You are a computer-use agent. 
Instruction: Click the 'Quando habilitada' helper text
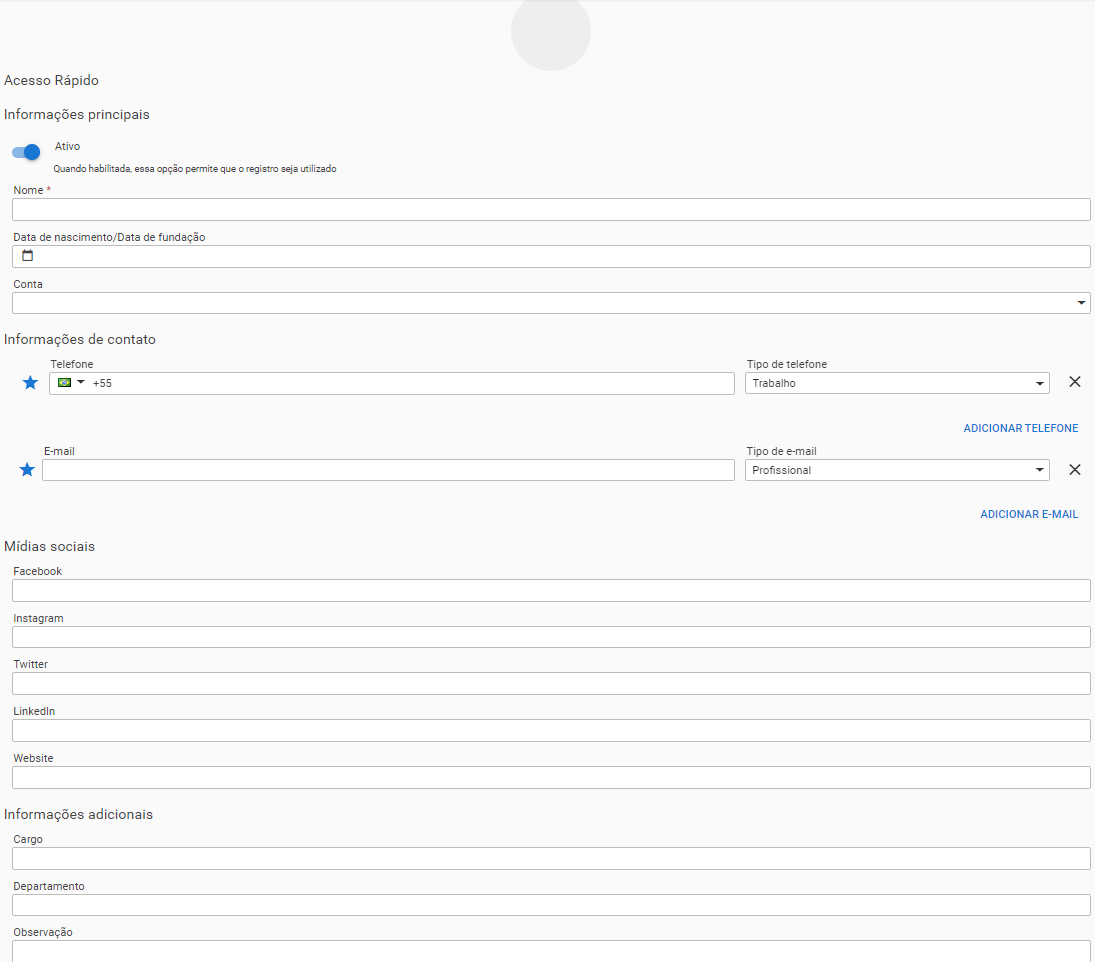194,169
